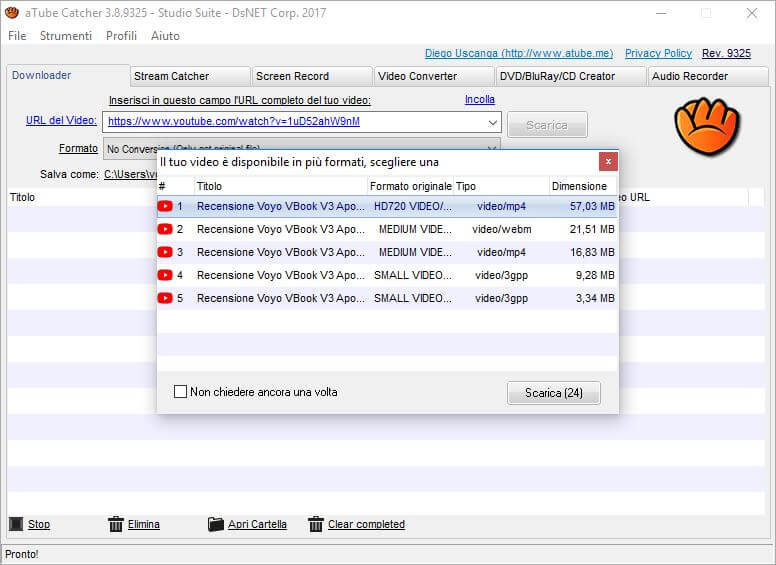Click the Tipo column header
Screen dimensions: 776x565
[501, 186]
